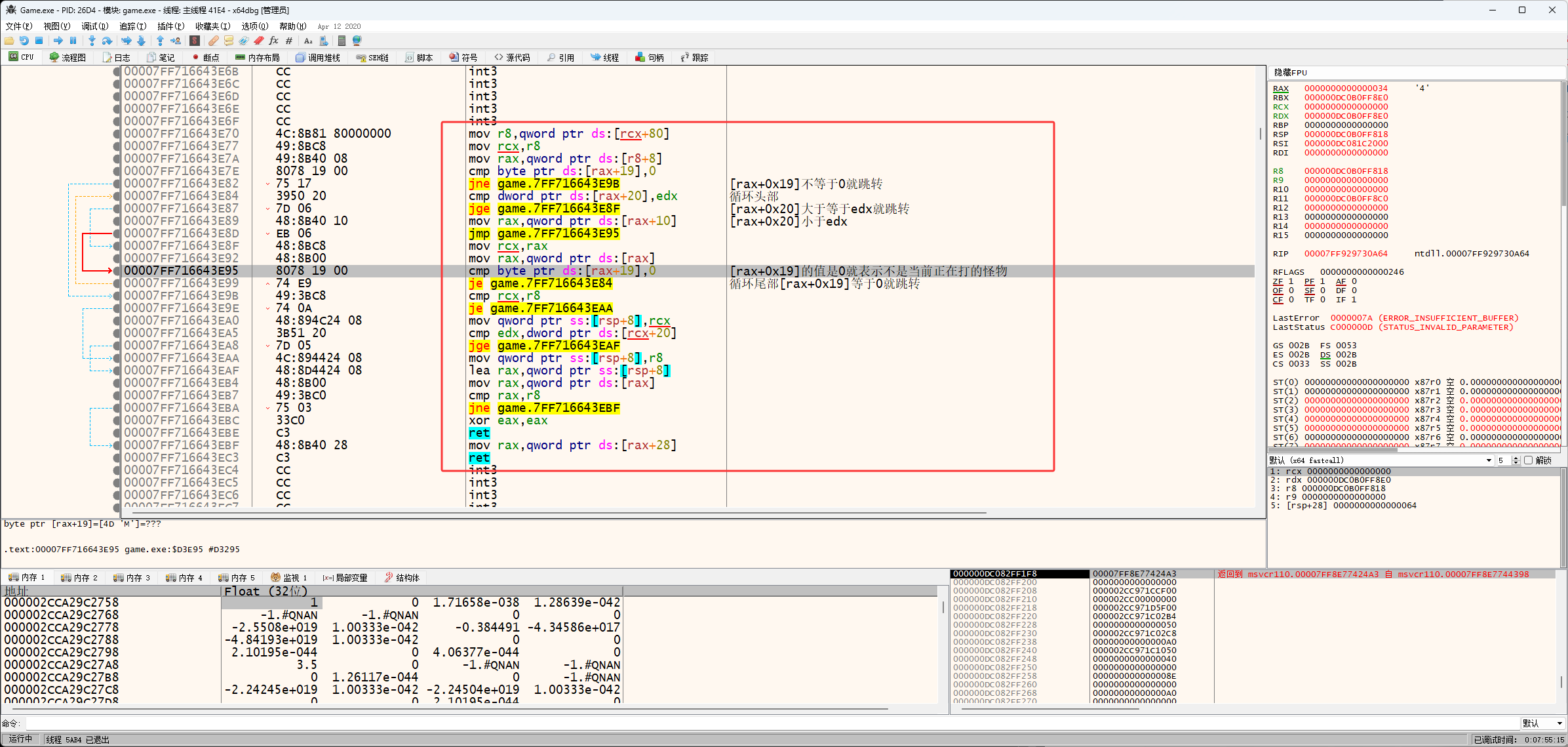This screenshot has height=747, width=1568.
Task: Open the 调试(D) menu
Action: (94, 26)
